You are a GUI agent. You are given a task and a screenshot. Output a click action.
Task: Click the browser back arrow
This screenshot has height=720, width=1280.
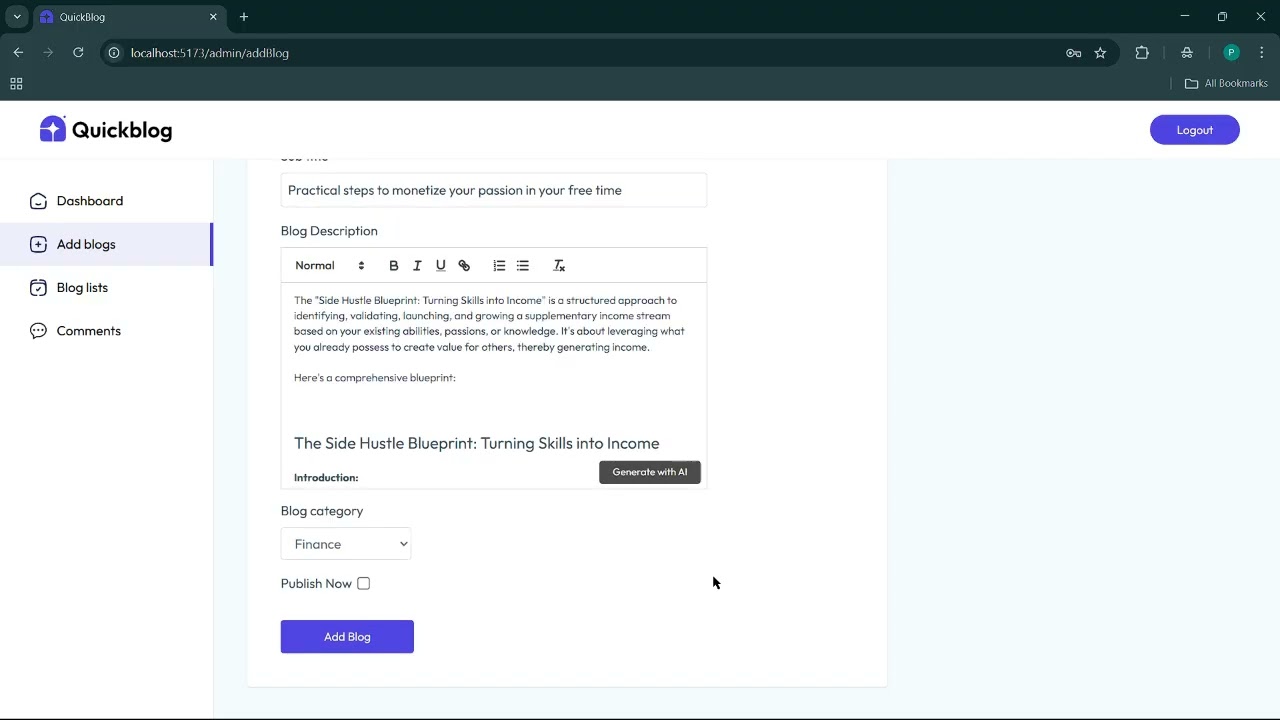point(18,53)
